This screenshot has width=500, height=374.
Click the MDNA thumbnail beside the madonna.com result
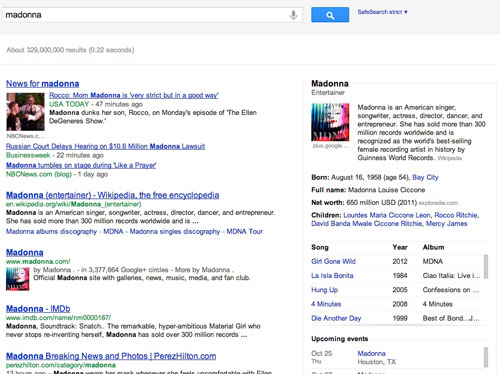pyautogui.click(x=18, y=279)
